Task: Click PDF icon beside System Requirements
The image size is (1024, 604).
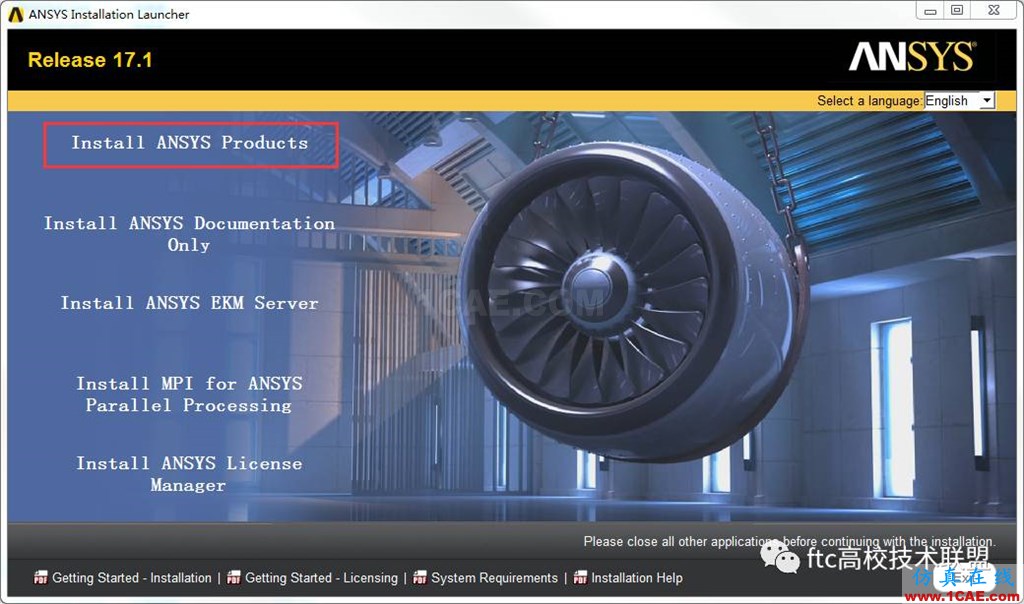Action: point(420,577)
